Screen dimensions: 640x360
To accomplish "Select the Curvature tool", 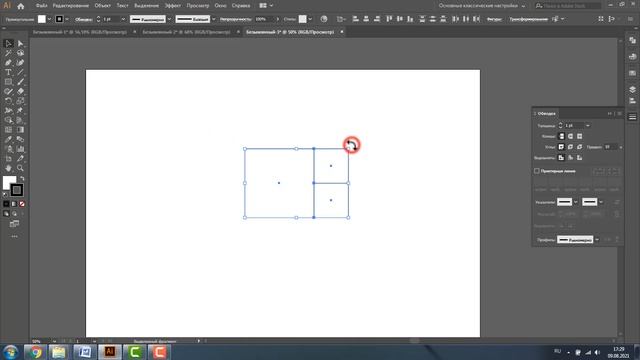I will 20,62.
